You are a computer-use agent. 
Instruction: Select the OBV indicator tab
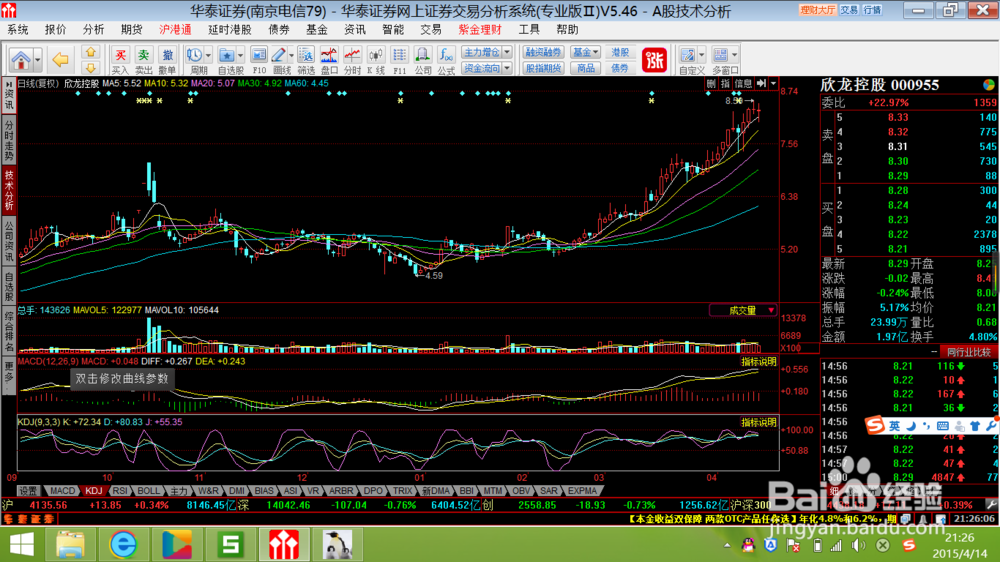coord(520,491)
